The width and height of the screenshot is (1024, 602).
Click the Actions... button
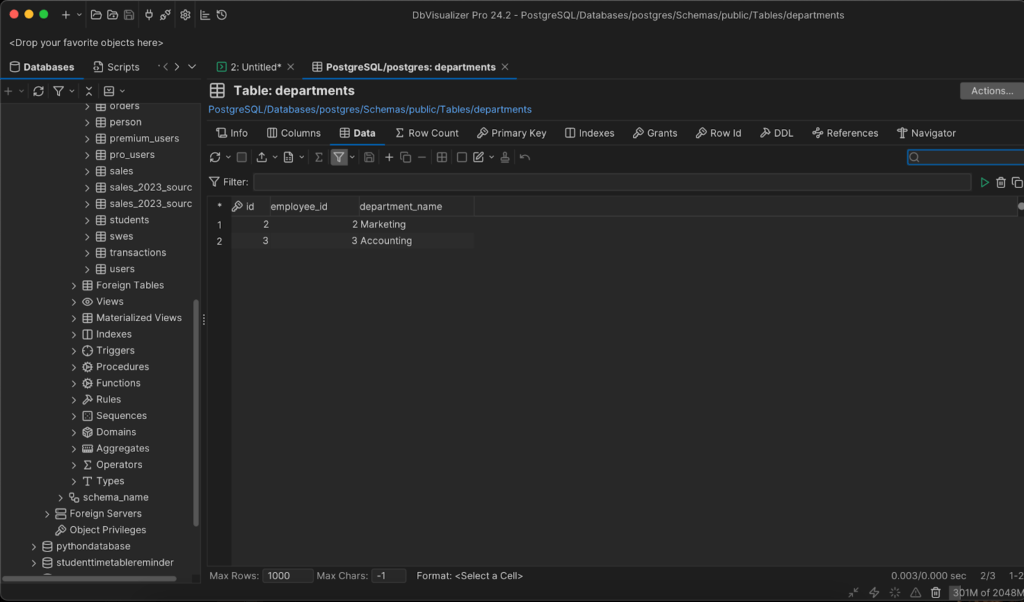(x=991, y=91)
